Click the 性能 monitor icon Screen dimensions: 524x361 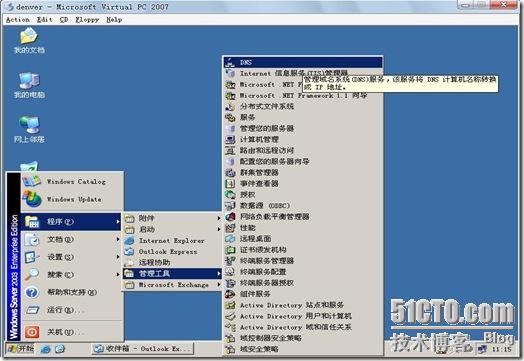(x=230, y=228)
